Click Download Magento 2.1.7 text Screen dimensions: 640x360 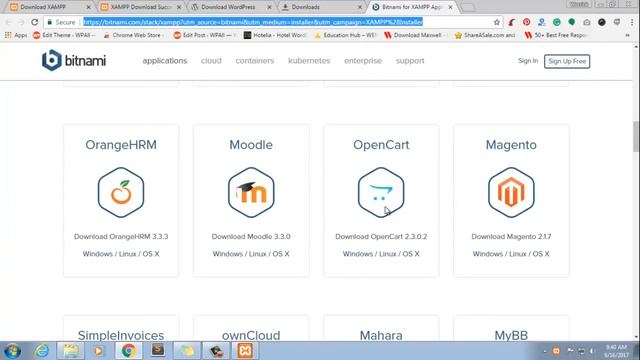tap(511, 237)
